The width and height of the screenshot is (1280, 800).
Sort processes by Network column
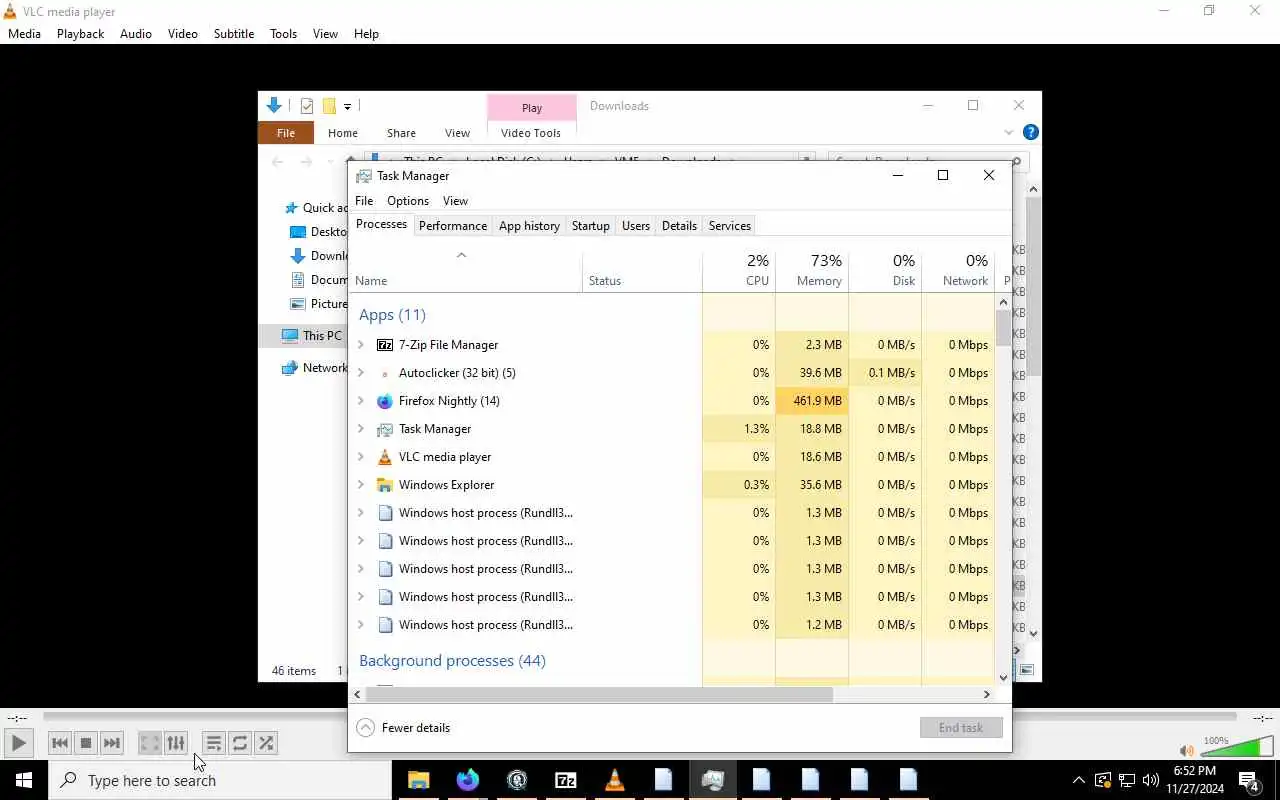point(958,270)
